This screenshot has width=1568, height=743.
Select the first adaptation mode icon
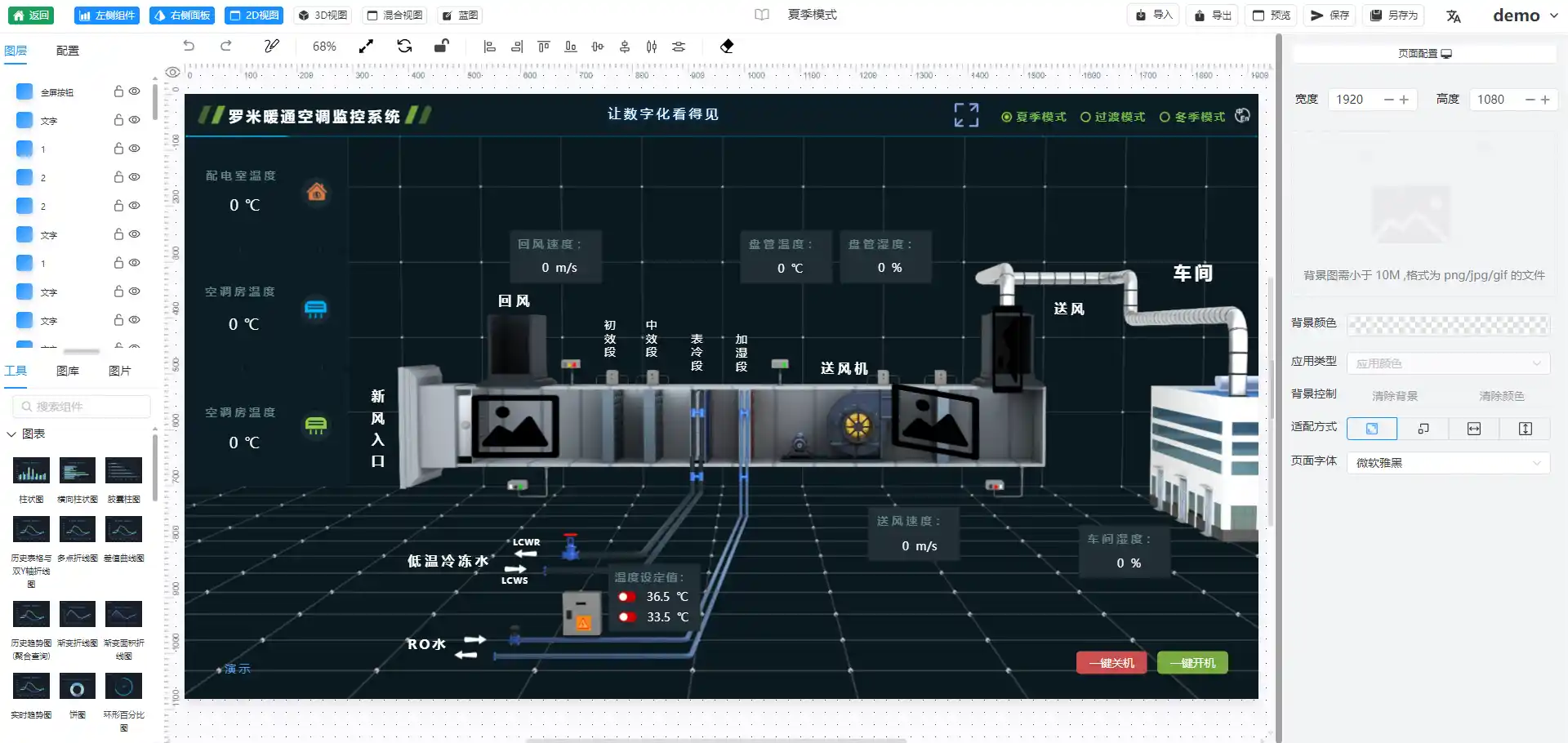1372,429
